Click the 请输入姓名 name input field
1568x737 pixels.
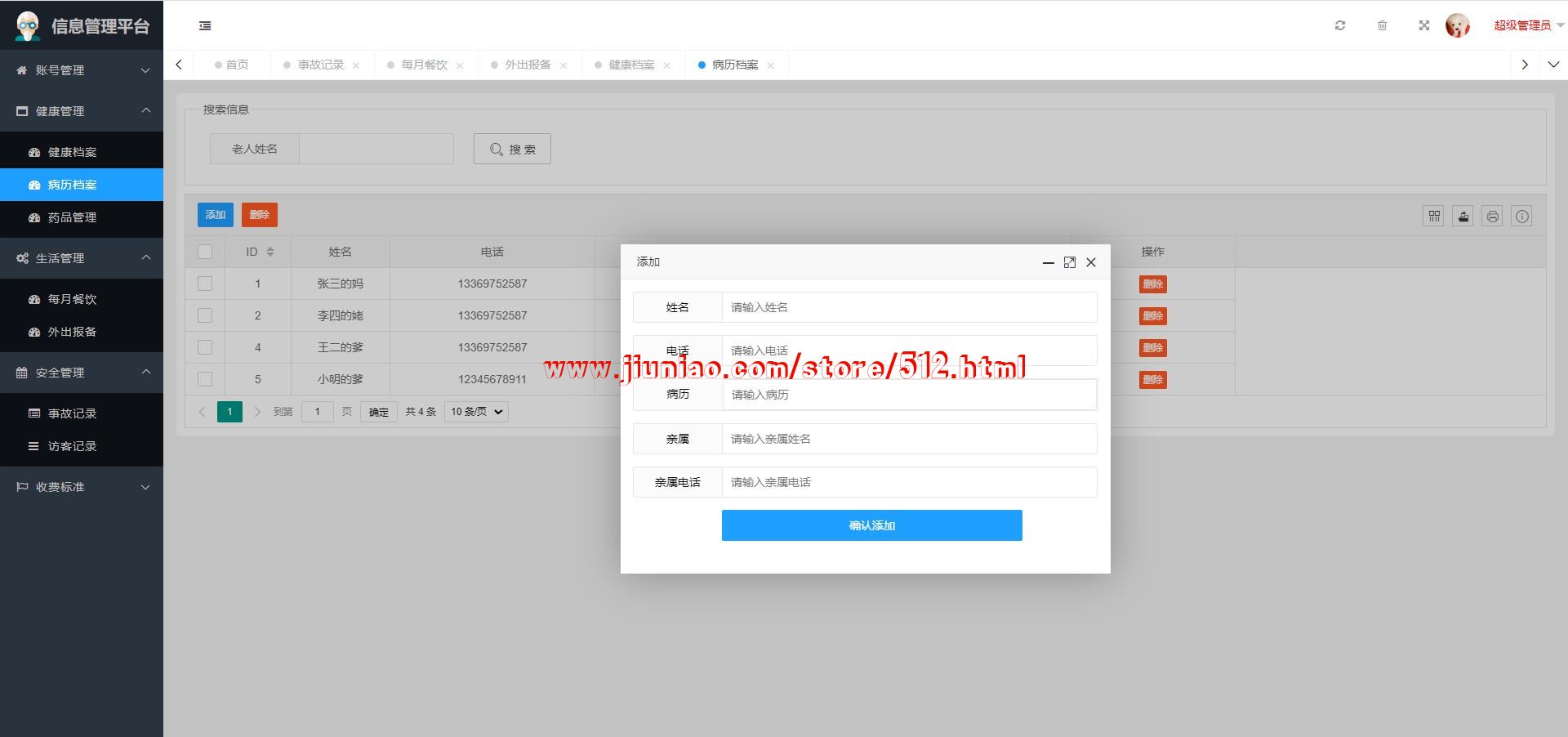tap(908, 307)
